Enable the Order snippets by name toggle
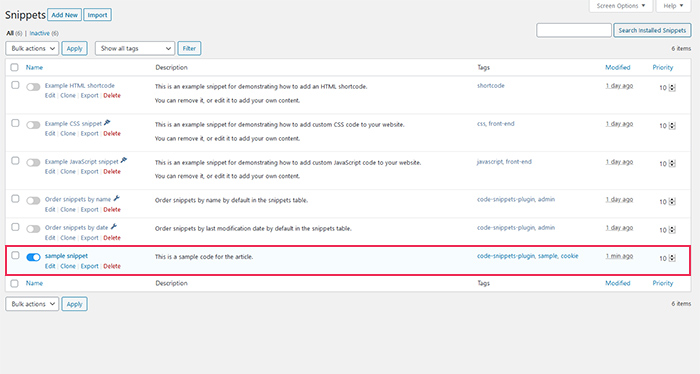This screenshot has height=374, width=700. click(33, 201)
